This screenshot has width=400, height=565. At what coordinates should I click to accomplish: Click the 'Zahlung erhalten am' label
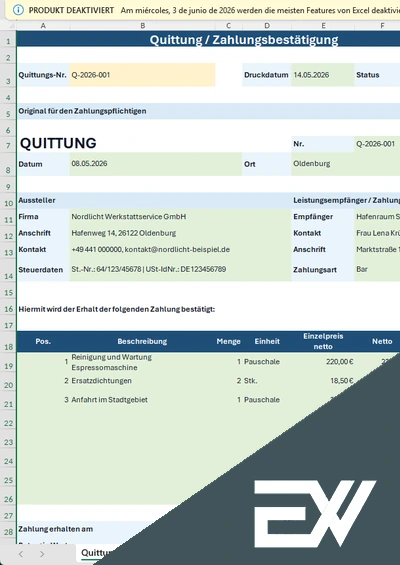(x=55, y=529)
